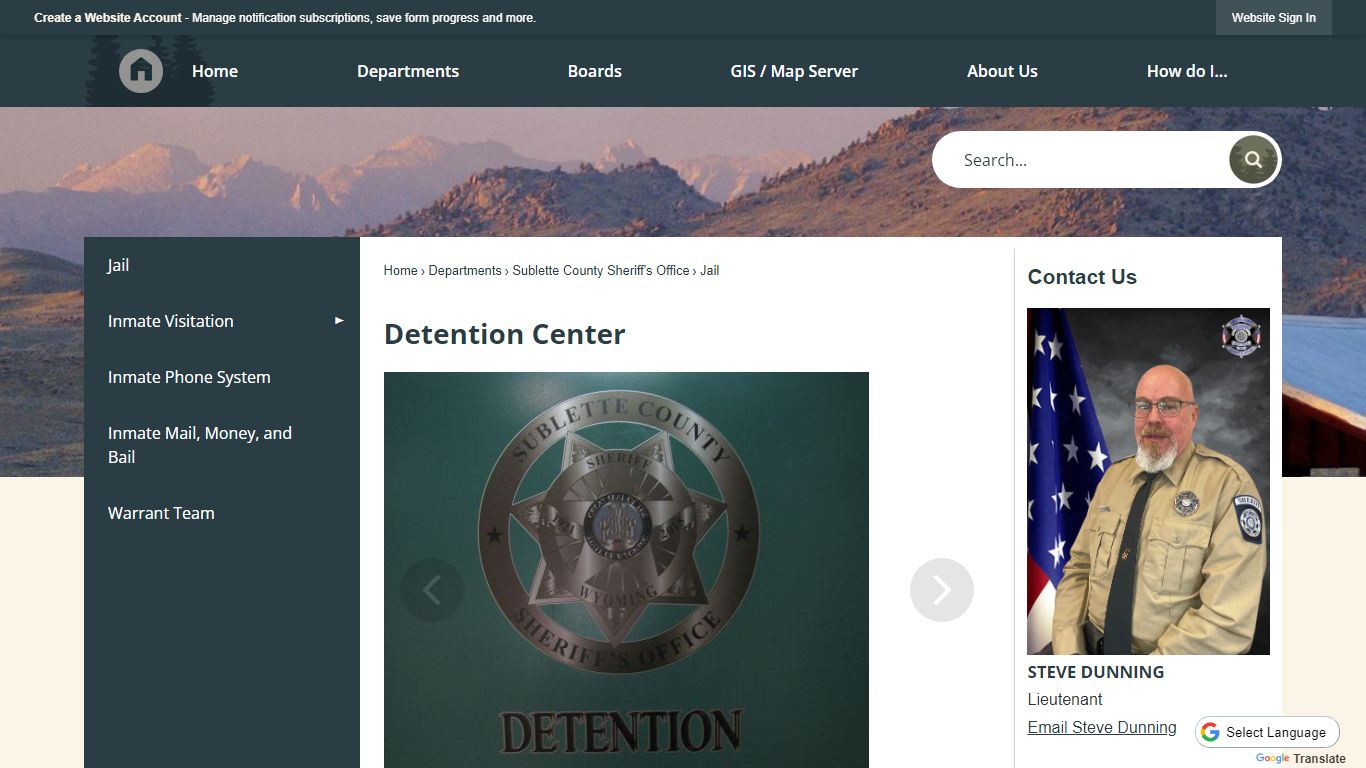1366x768 pixels.
Task: Open the About Us menu
Action: (1002, 71)
